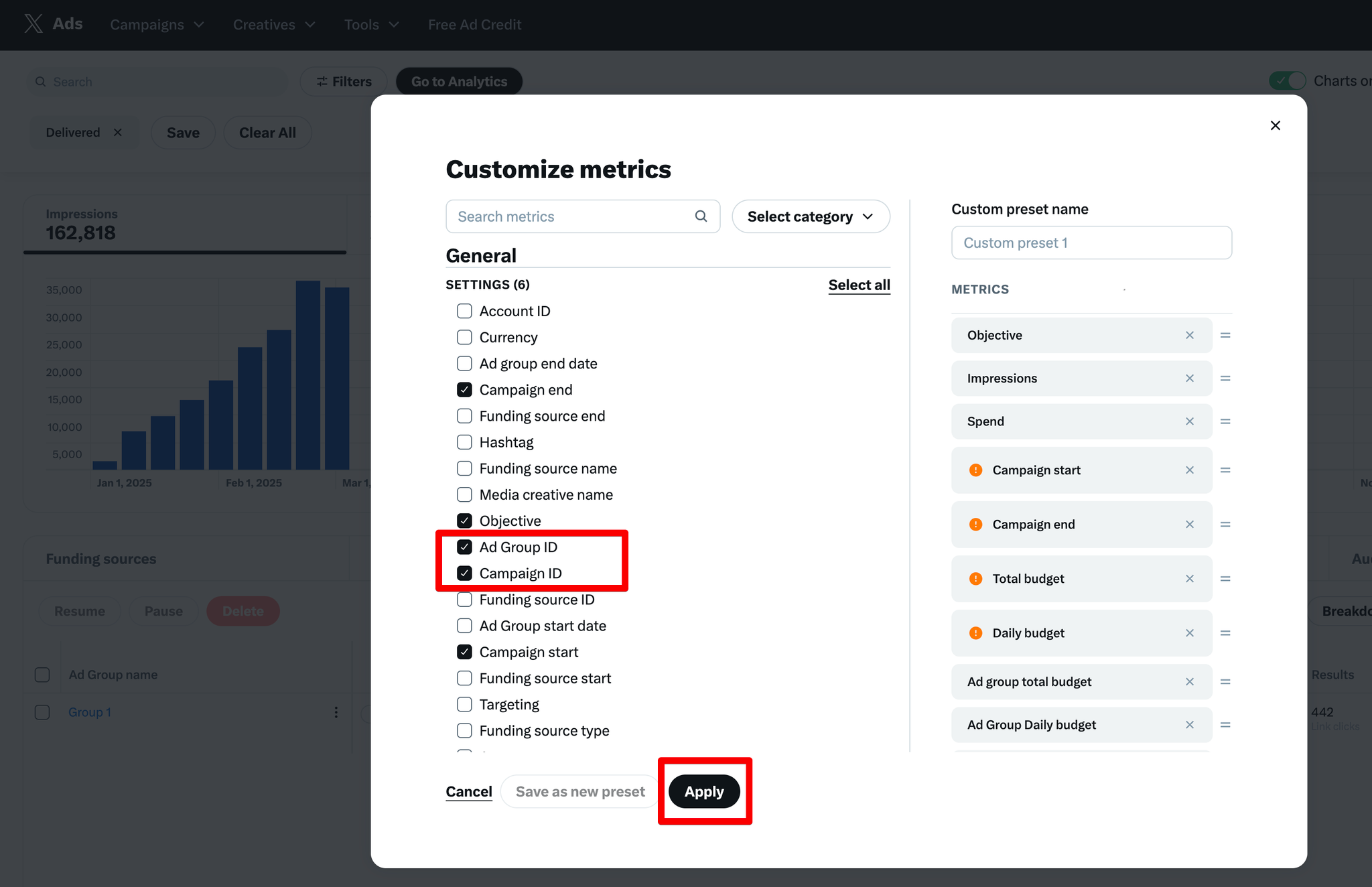Click the Select all link
1372x887 pixels.
(859, 285)
